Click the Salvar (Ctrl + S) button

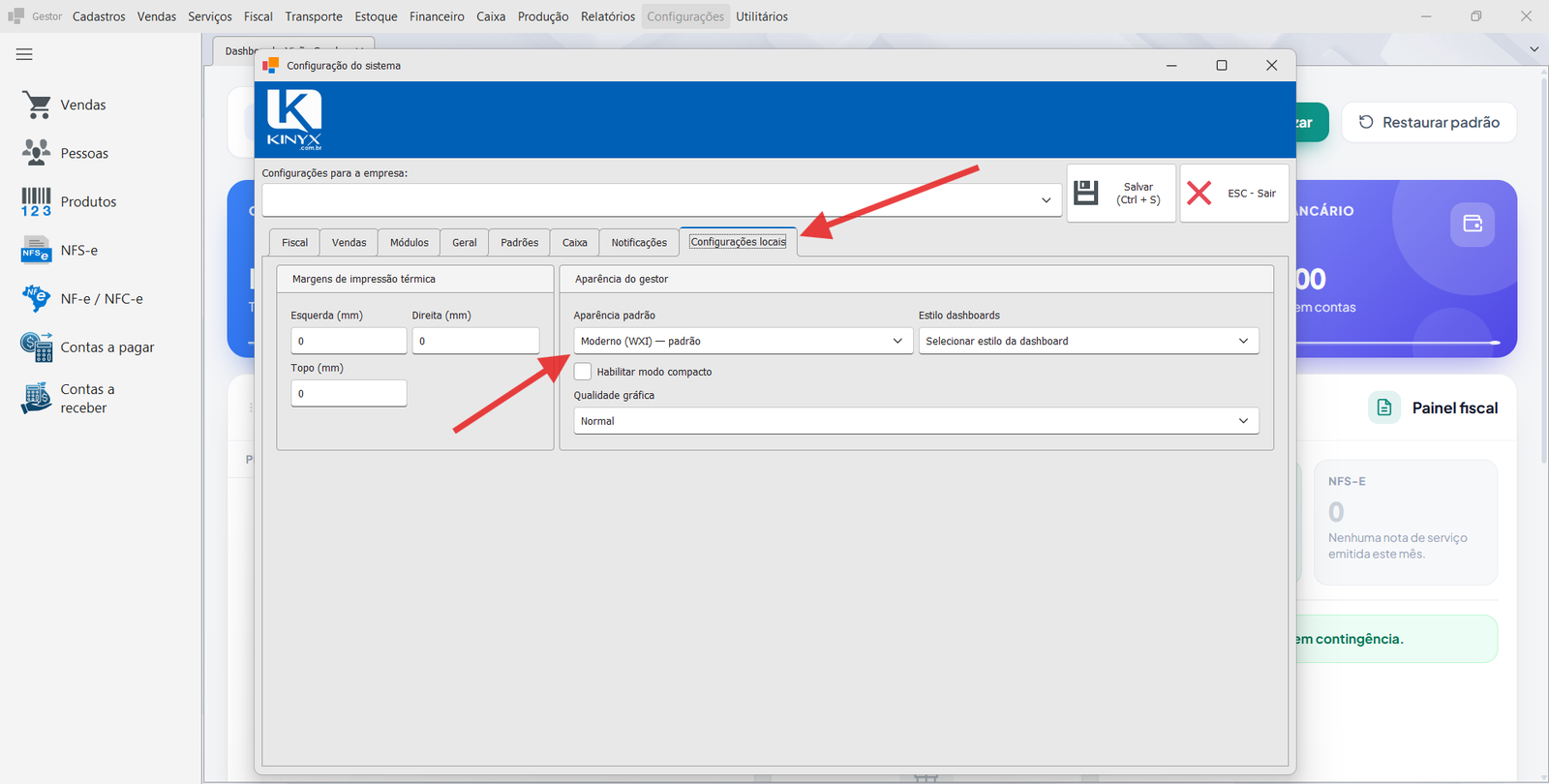[1121, 193]
